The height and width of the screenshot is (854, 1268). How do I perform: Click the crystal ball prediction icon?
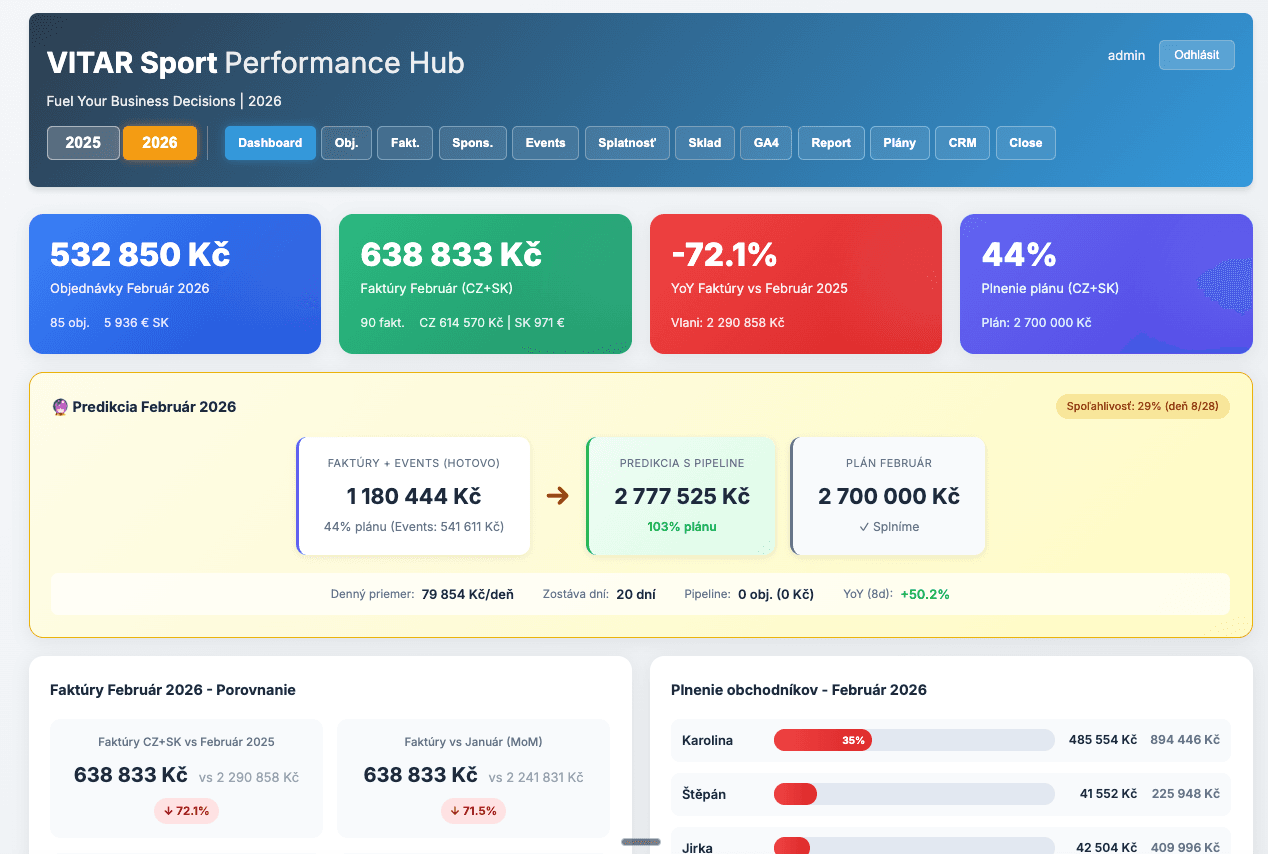(x=60, y=406)
